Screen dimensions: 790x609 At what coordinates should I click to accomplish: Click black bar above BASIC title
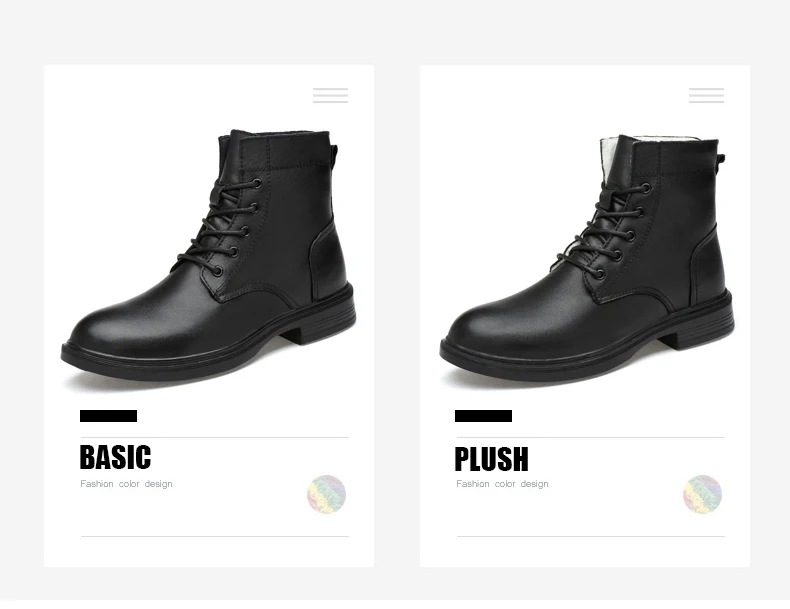tap(108, 416)
